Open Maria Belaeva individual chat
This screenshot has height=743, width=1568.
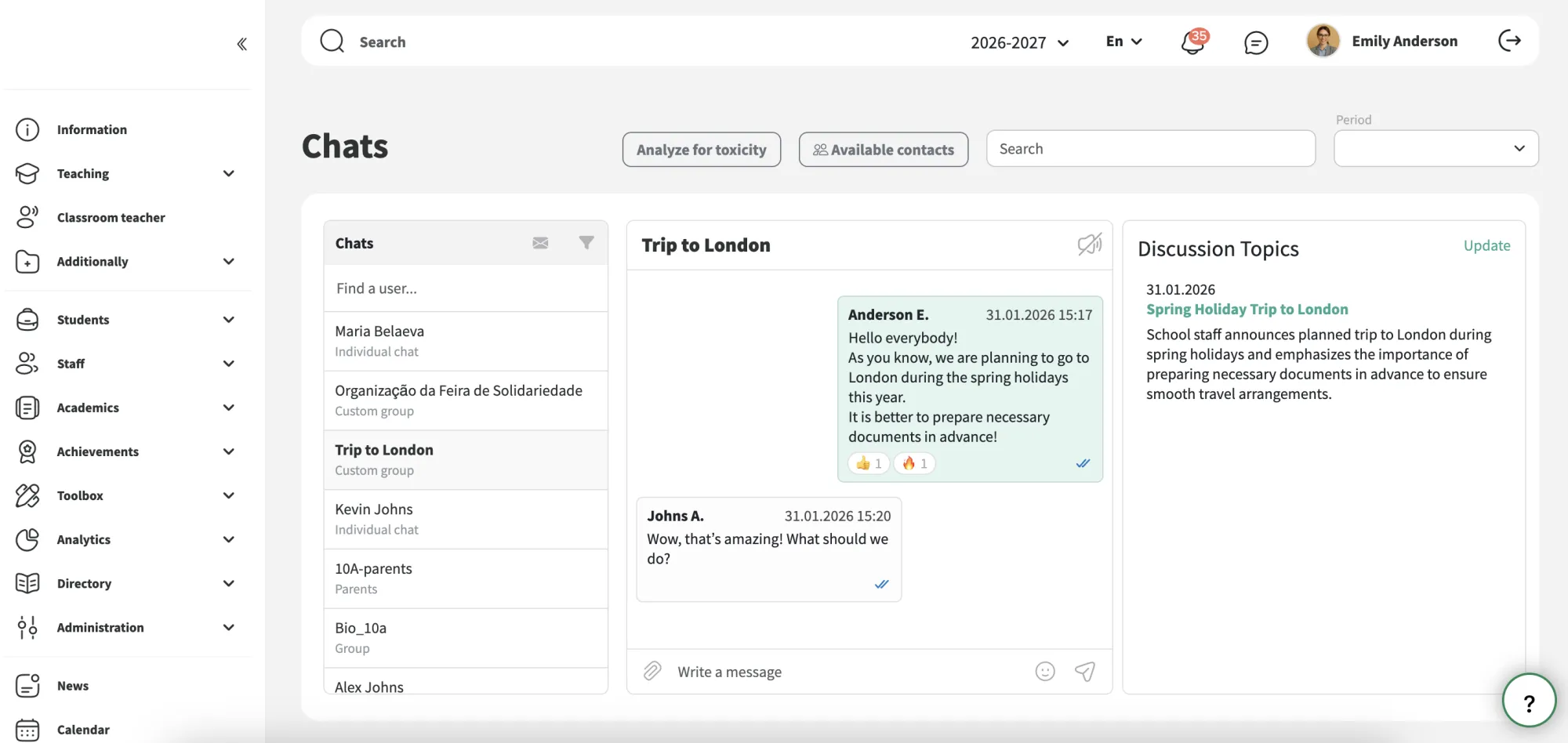tap(466, 341)
